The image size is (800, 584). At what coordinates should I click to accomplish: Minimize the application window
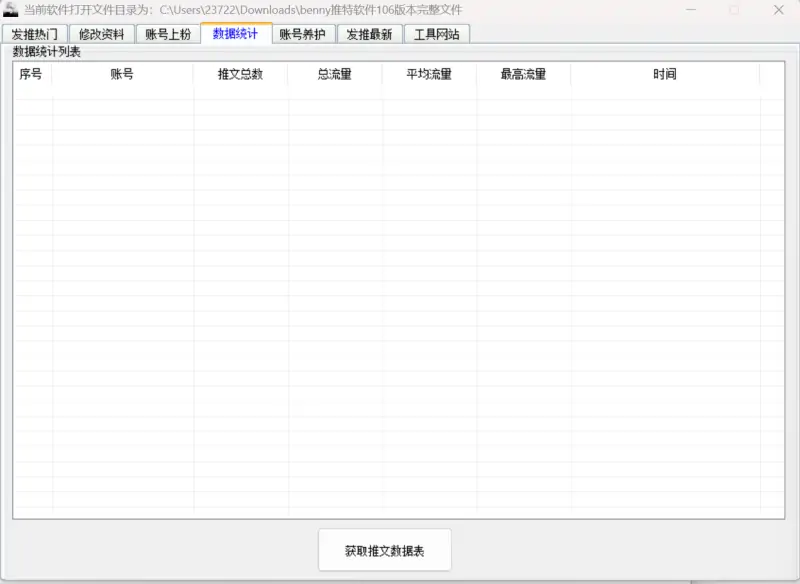pos(689,9)
